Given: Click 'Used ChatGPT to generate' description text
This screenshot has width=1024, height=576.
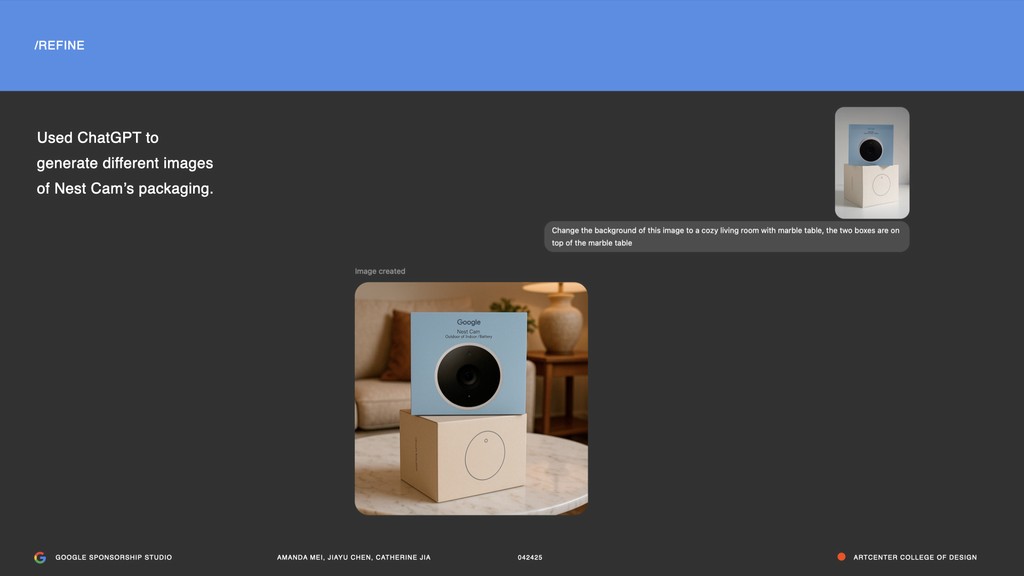Looking at the screenshot, I should pos(125,163).
